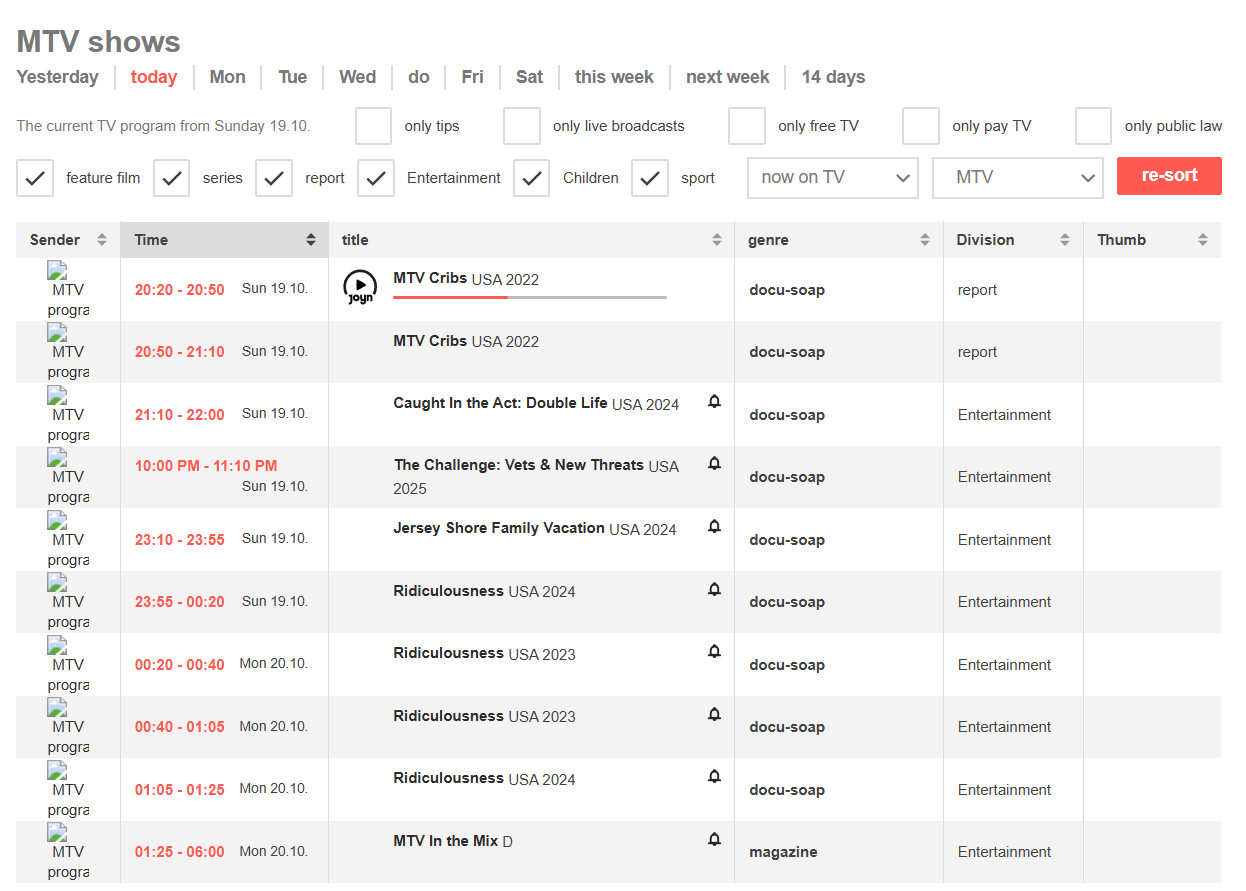Screen dimensions: 1246x891
Task: Uncheck the Children checkbox
Action: [532, 178]
